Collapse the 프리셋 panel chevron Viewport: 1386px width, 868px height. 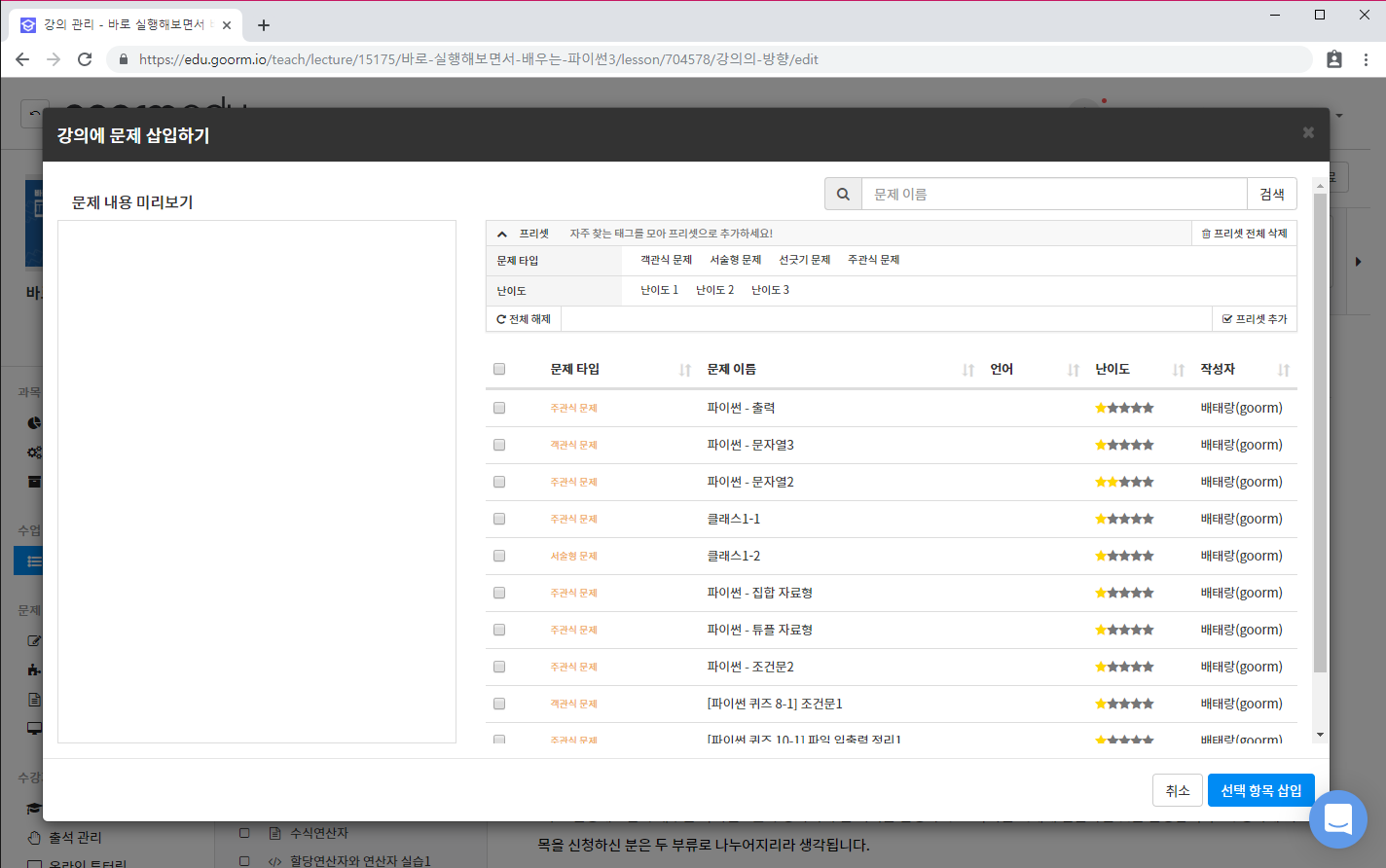coord(502,234)
